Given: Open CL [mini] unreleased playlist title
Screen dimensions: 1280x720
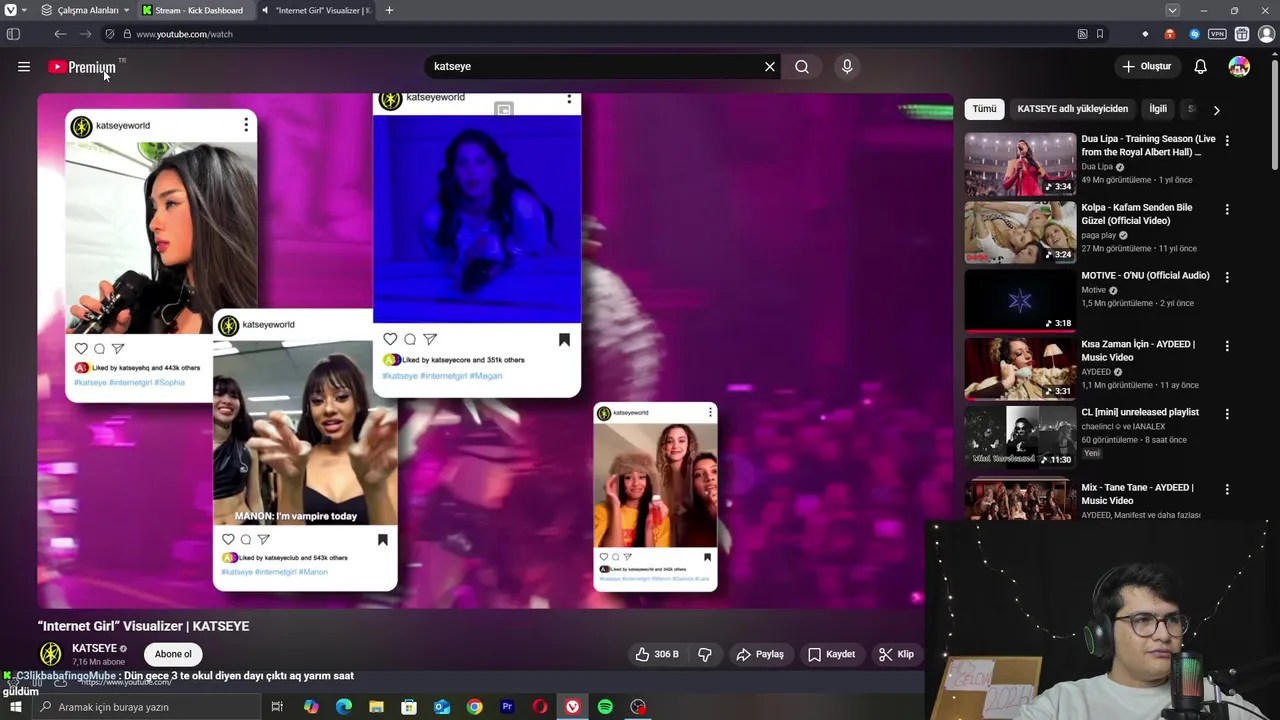Looking at the screenshot, I should click(1139, 412).
